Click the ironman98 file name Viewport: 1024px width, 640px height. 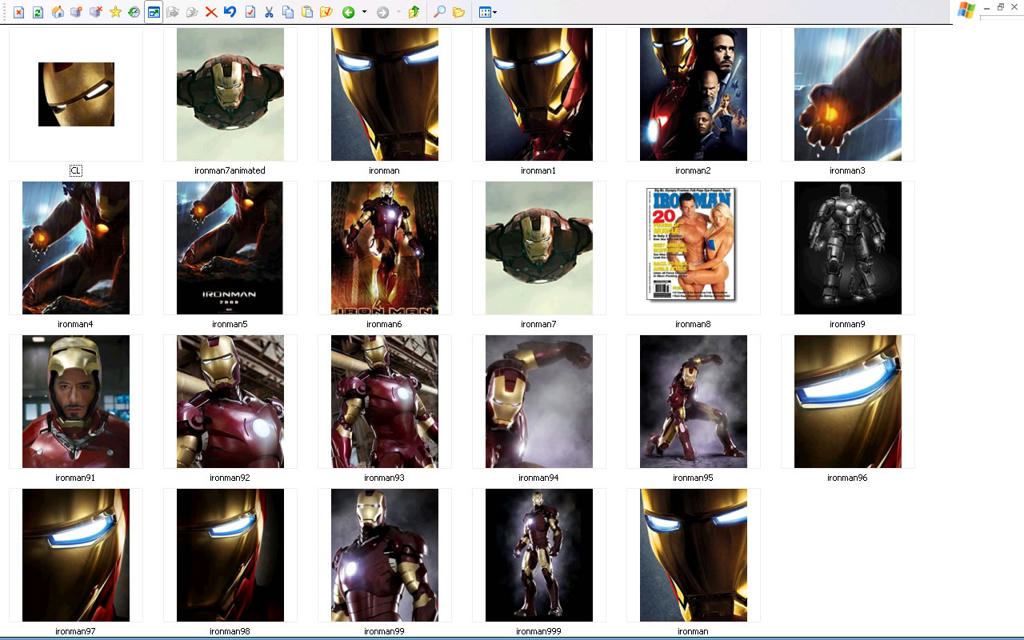point(229,631)
